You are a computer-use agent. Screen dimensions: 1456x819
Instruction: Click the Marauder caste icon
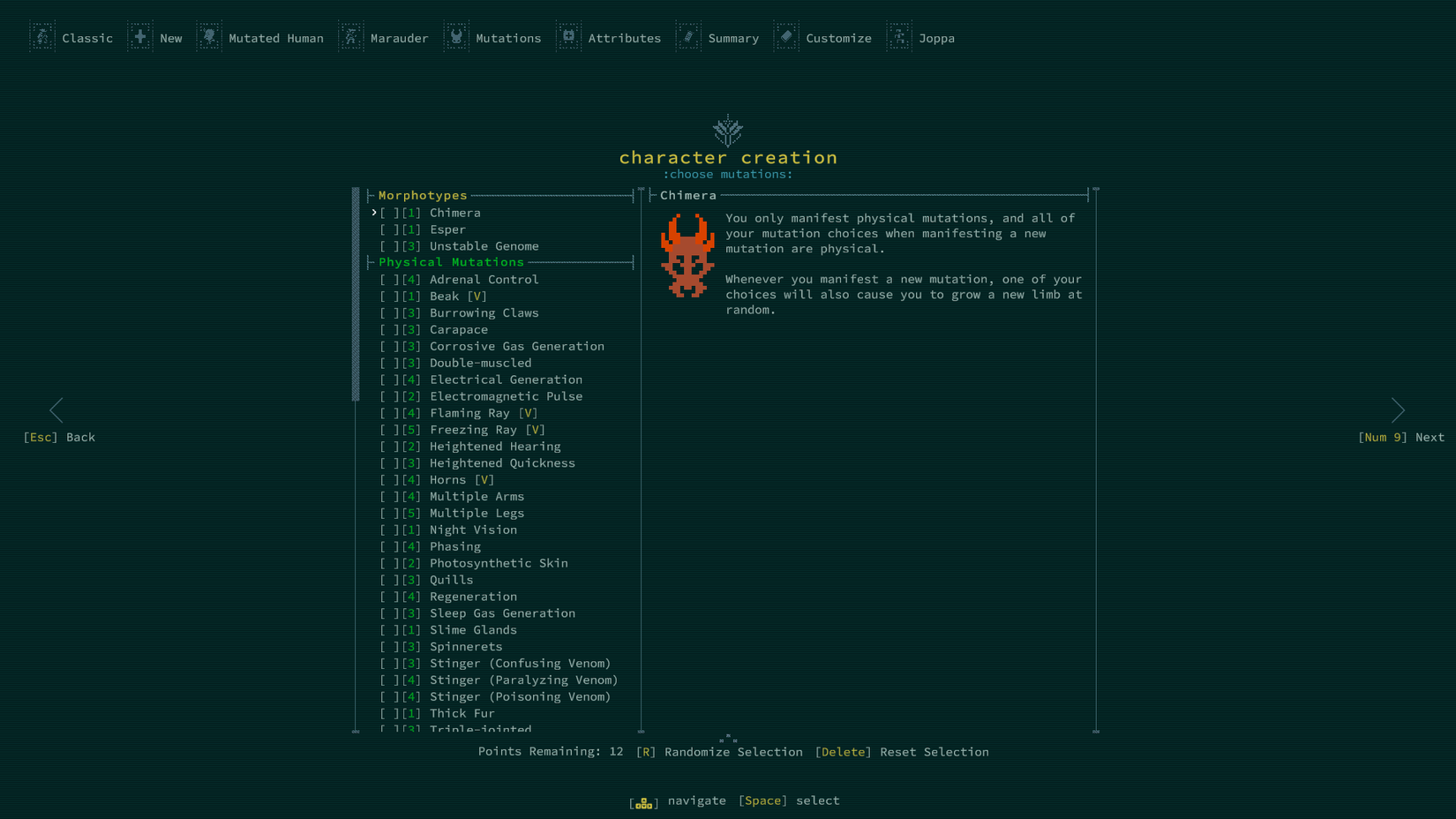click(x=350, y=36)
